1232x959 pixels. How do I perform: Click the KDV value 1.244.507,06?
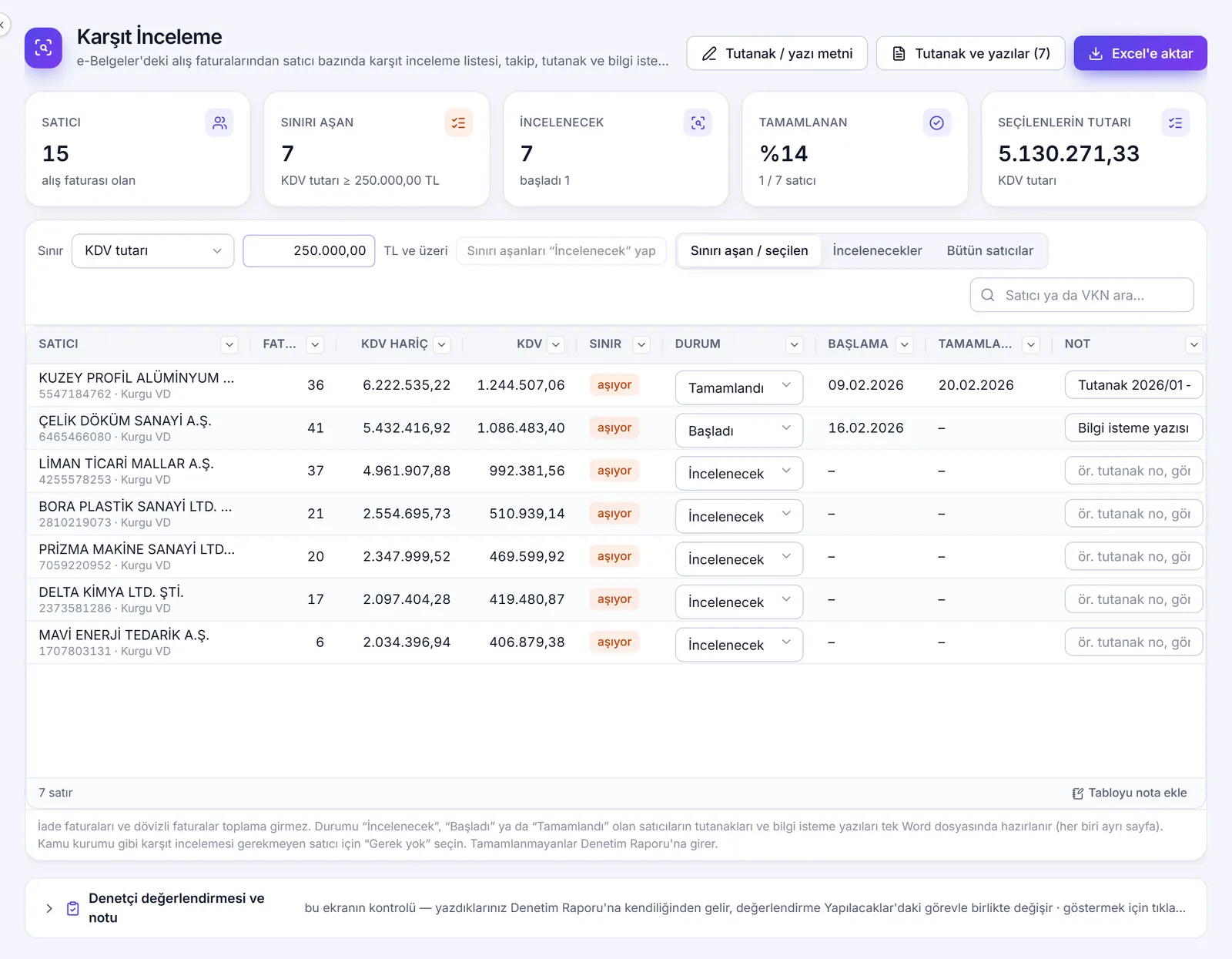[x=521, y=385]
